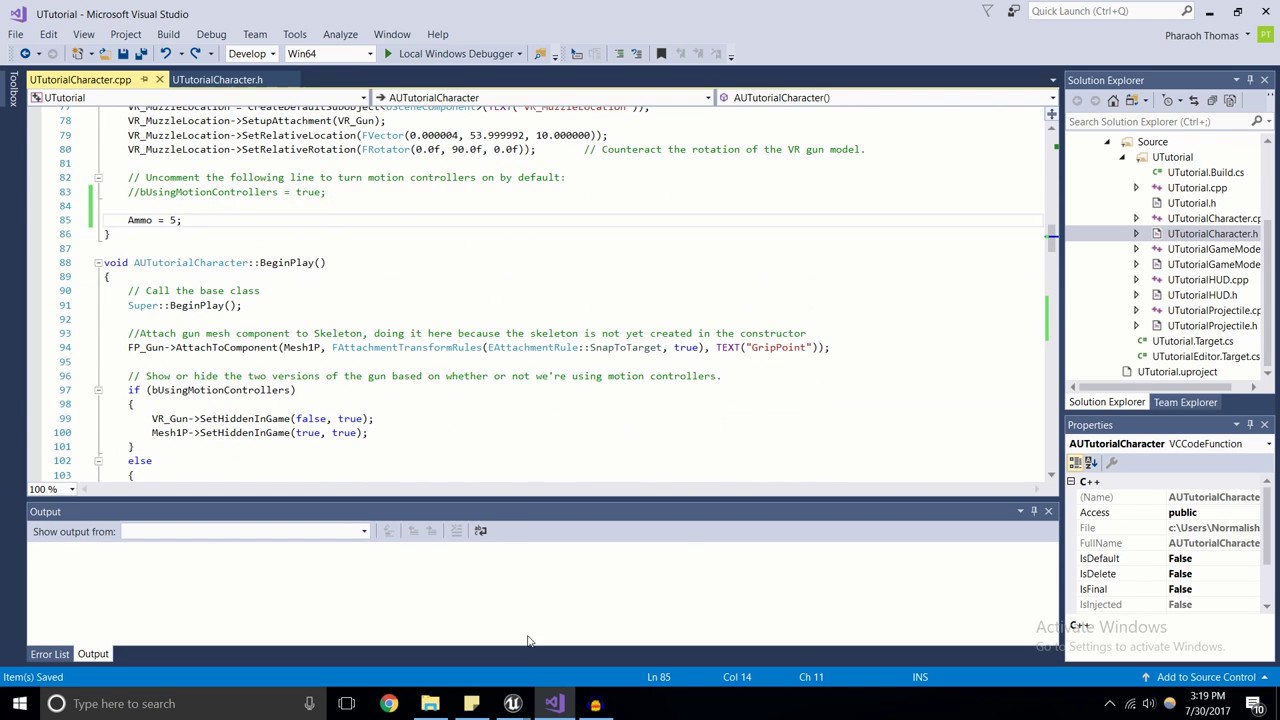The width and height of the screenshot is (1280, 720).
Task: Open the Build menu
Action: point(168,34)
